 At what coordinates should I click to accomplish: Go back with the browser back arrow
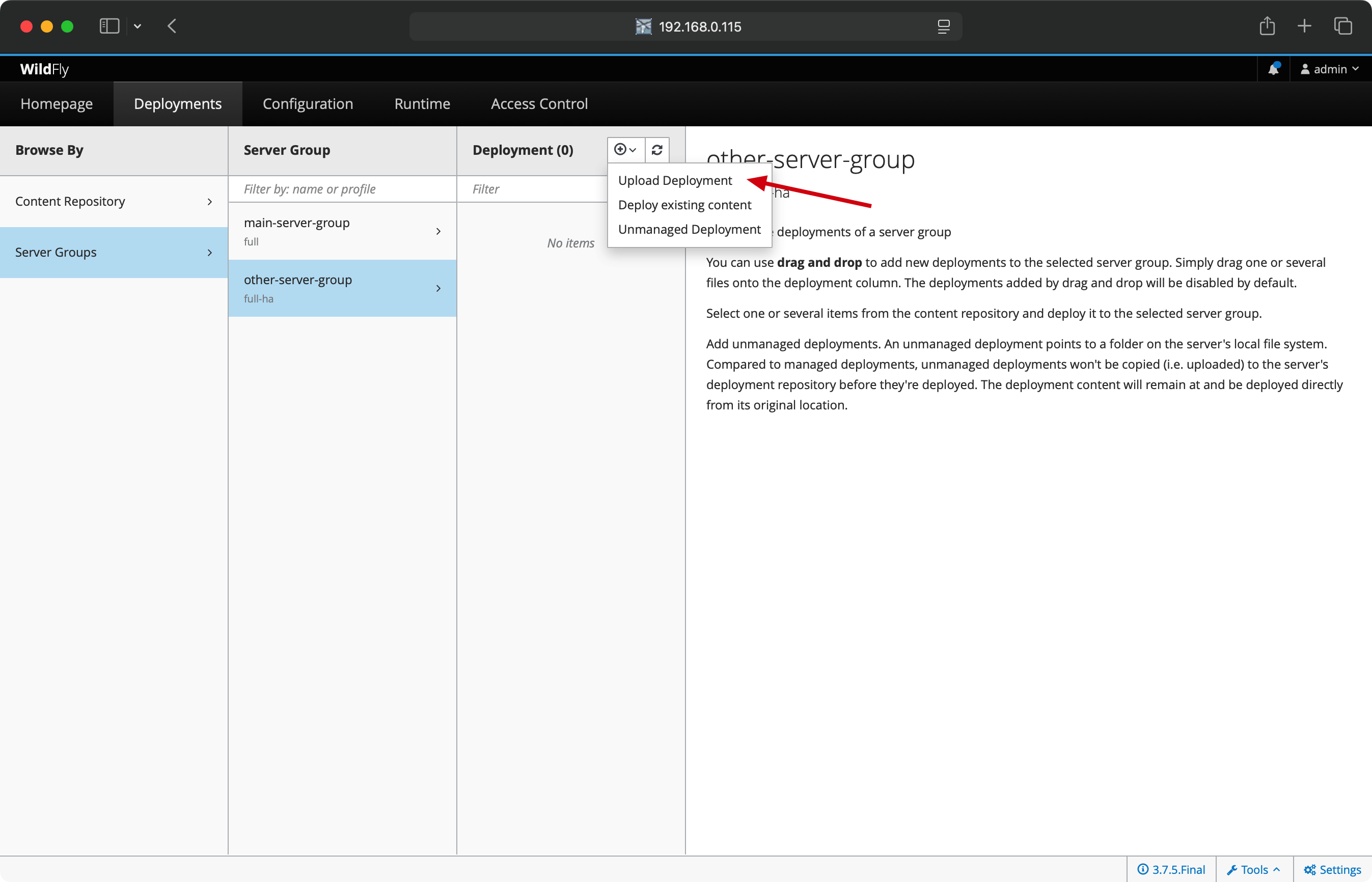click(172, 26)
